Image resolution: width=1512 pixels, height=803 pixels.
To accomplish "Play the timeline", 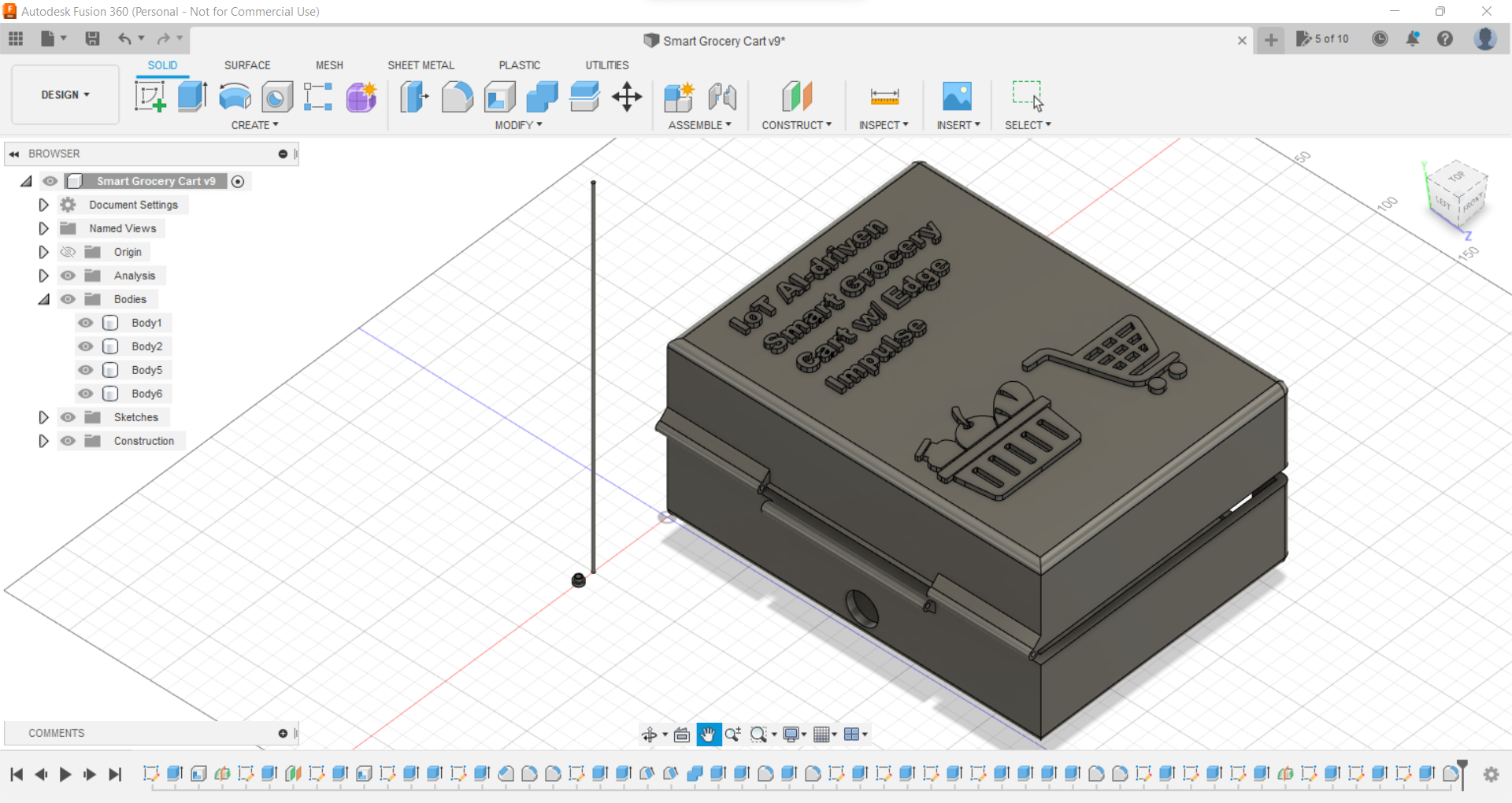I will (65, 775).
